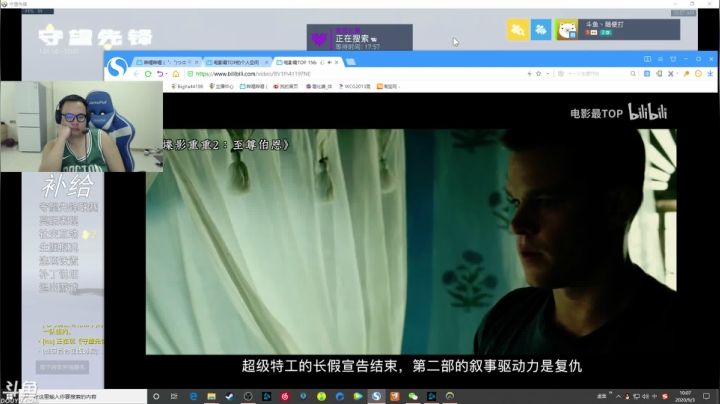Open Windows notification center
The height and width of the screenshot is (404, 720).
tap(706, 396)
